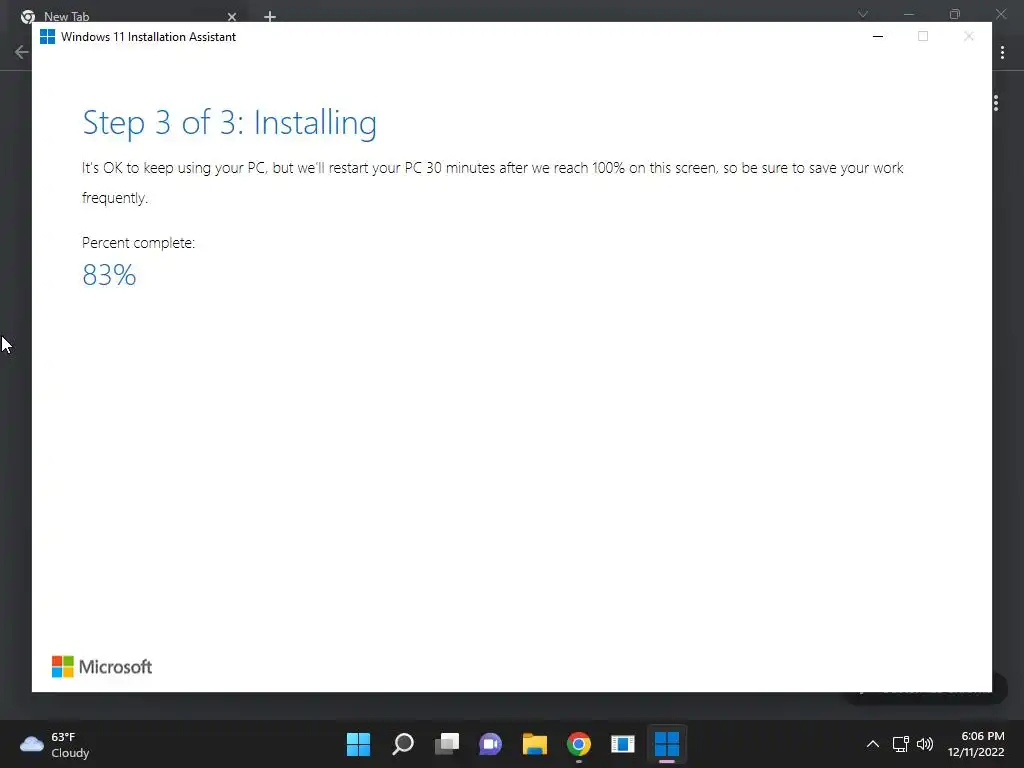Open the lower three-dot menu in Chrome page
This screenshot has height=768, width=1024.
click(996, 103)
